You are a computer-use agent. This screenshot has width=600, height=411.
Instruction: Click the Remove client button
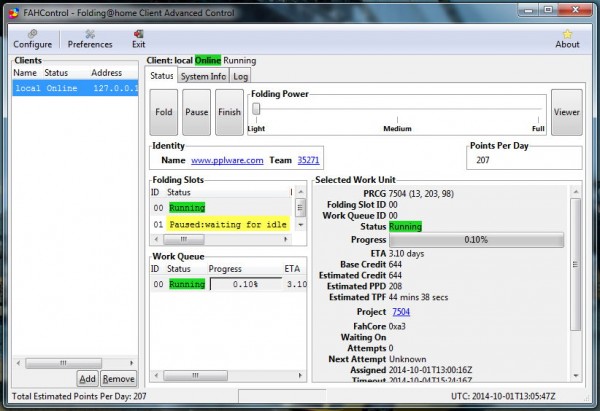pos(119,379)
